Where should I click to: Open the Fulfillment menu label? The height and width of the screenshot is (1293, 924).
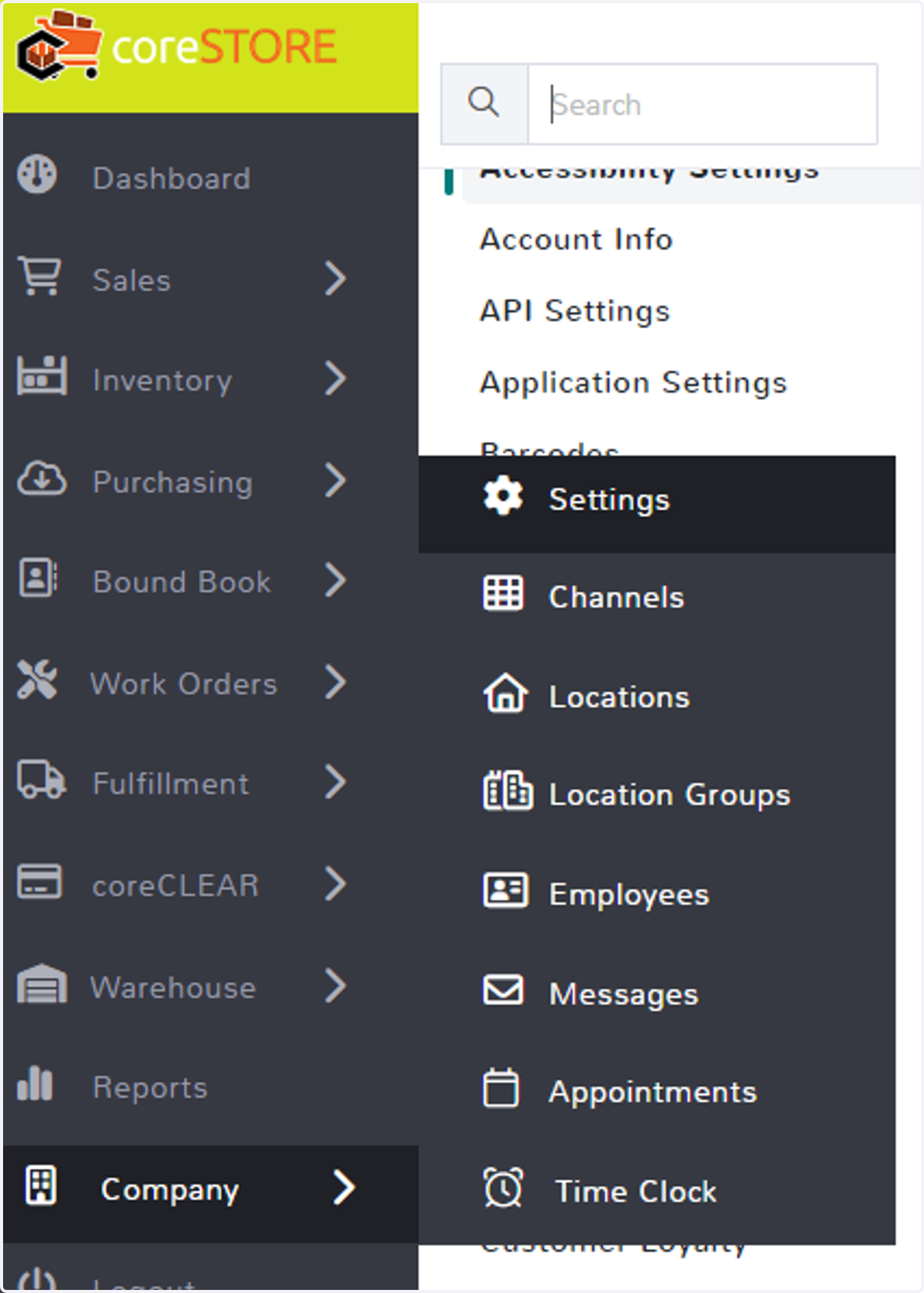tap(171, 784)
